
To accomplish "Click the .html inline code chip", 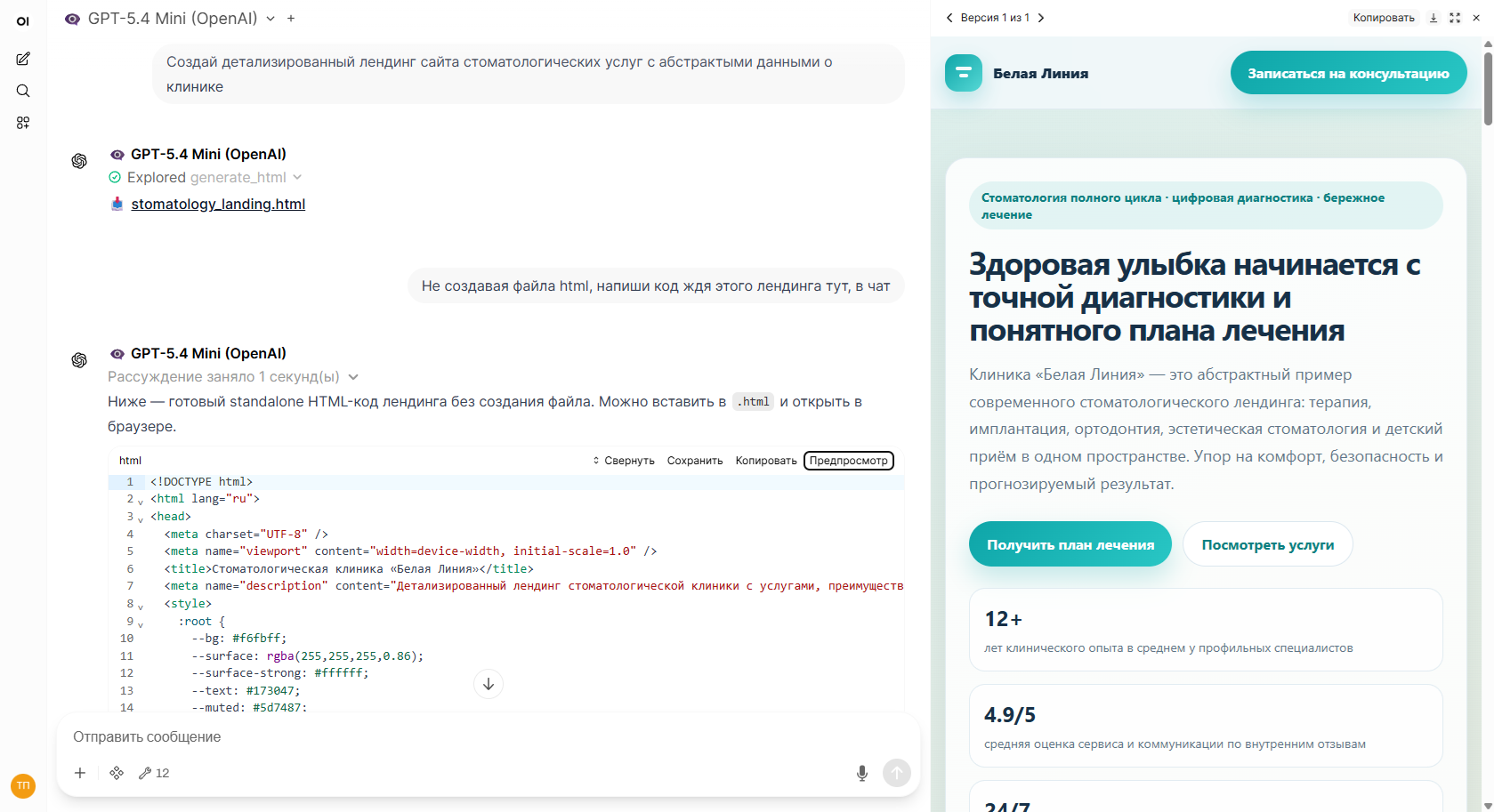I will [x=754, y=402].
